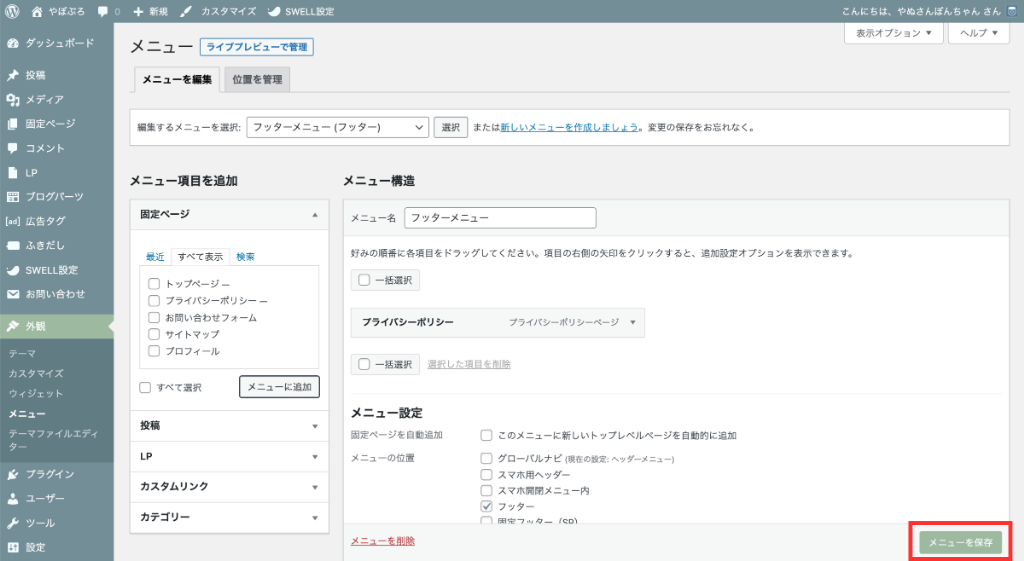Open プラグイン plug icon in sidebar
Viewport: 1024px width, 561px height.
[13, 475]
